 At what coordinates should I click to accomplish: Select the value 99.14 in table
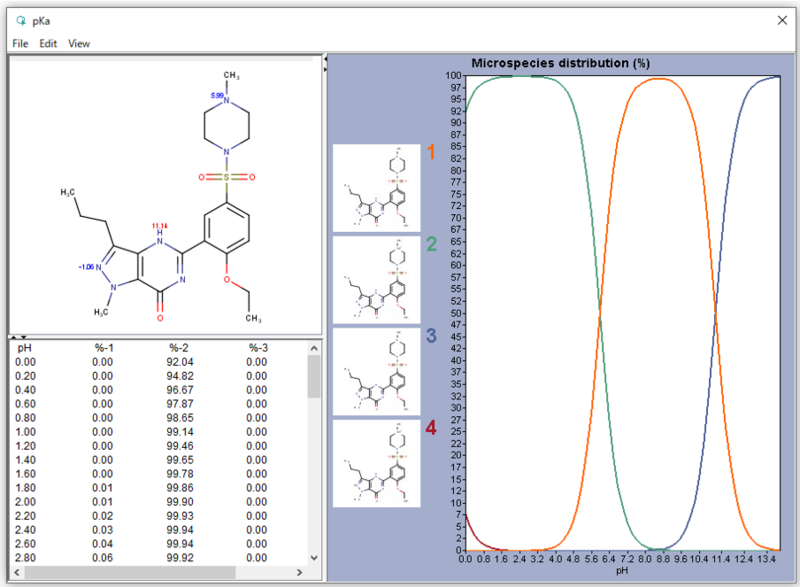pos(180,432)
